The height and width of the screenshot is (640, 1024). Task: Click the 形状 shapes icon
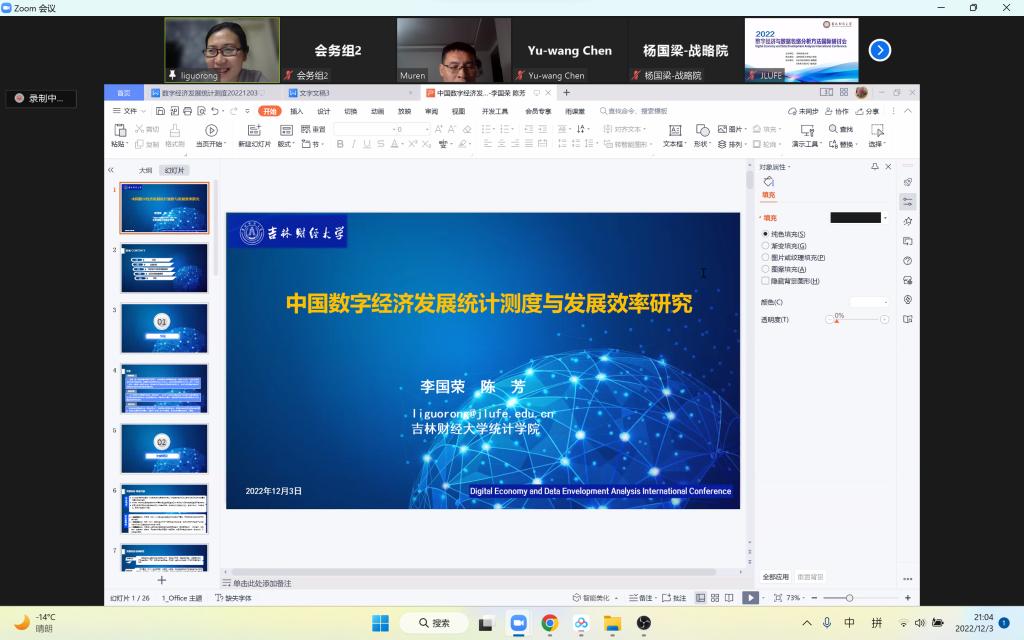pyautogui.click(x=702, y=129)
